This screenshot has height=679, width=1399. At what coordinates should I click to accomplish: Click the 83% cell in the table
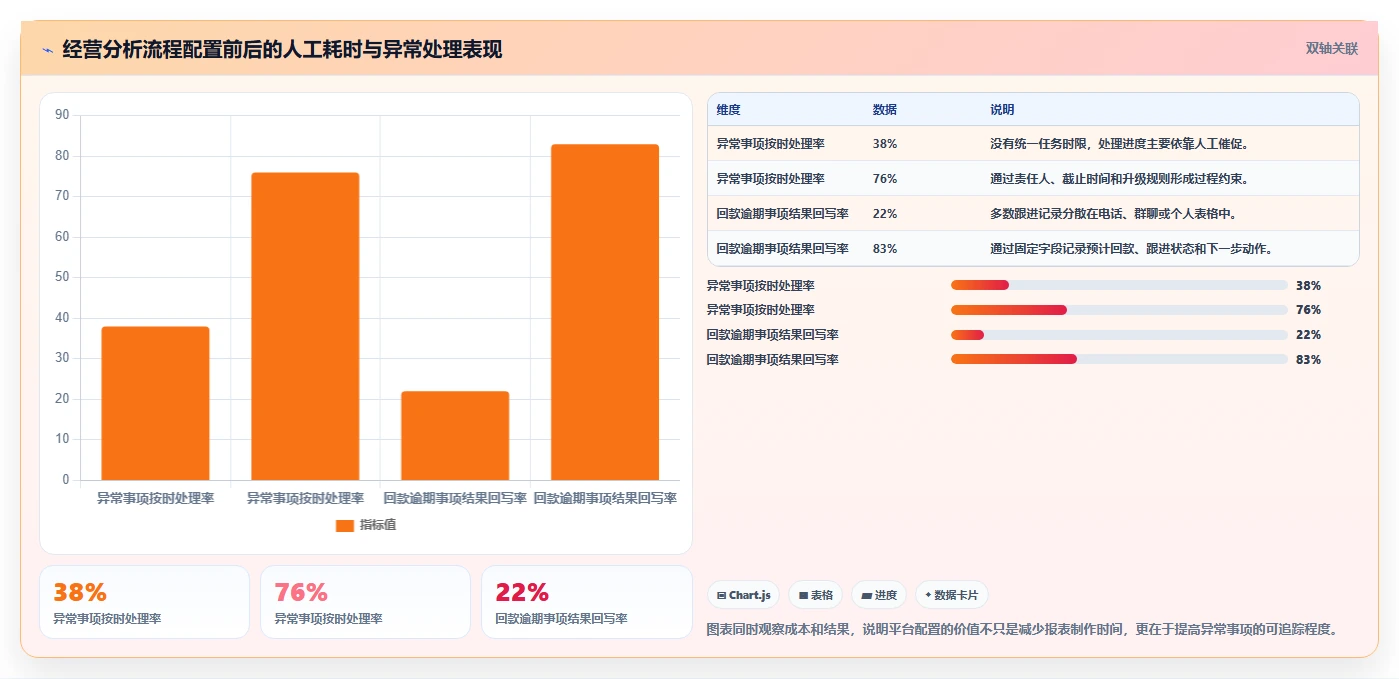click(885, 249)
